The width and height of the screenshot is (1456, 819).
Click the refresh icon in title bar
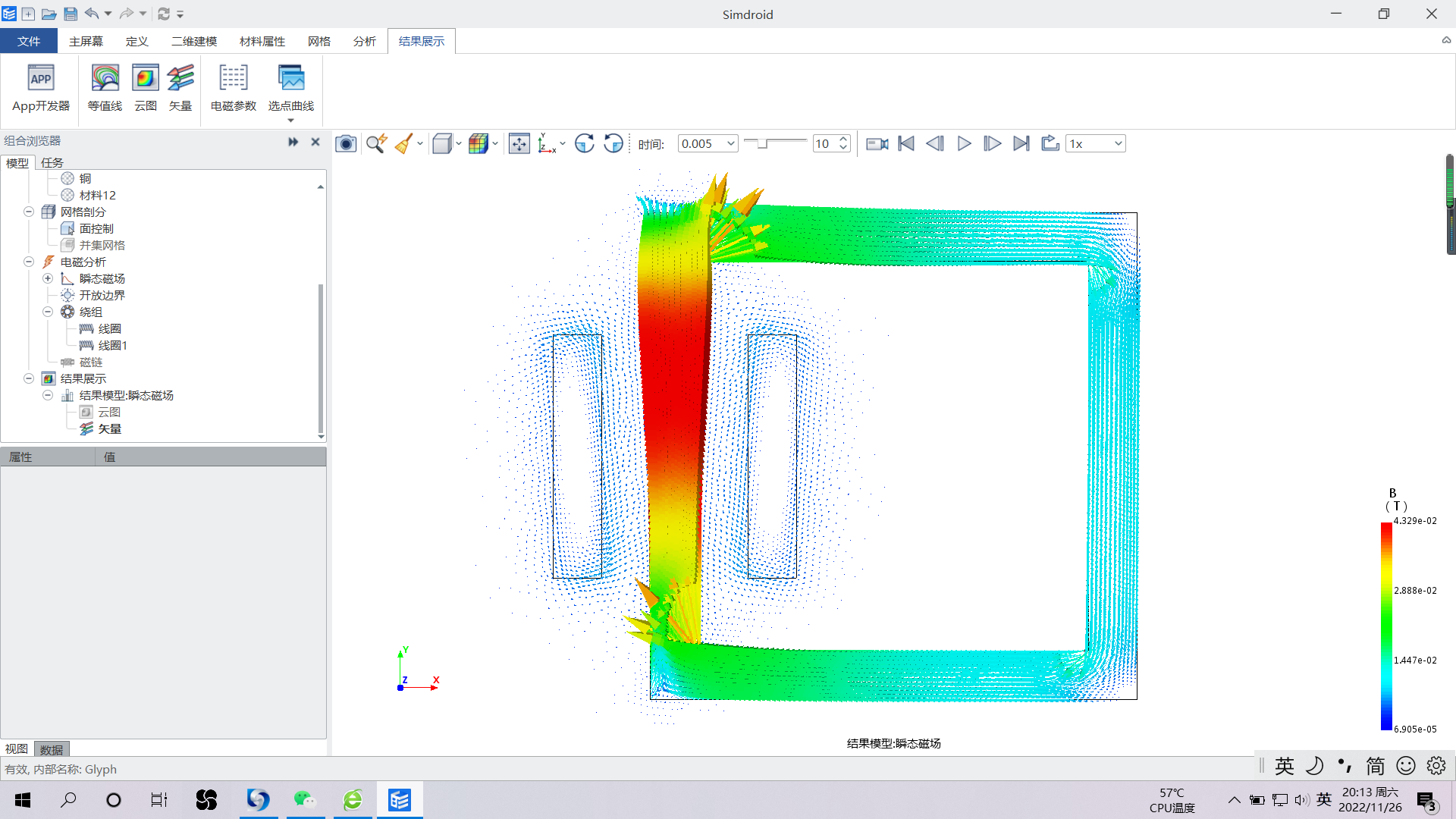coord(163,14)
